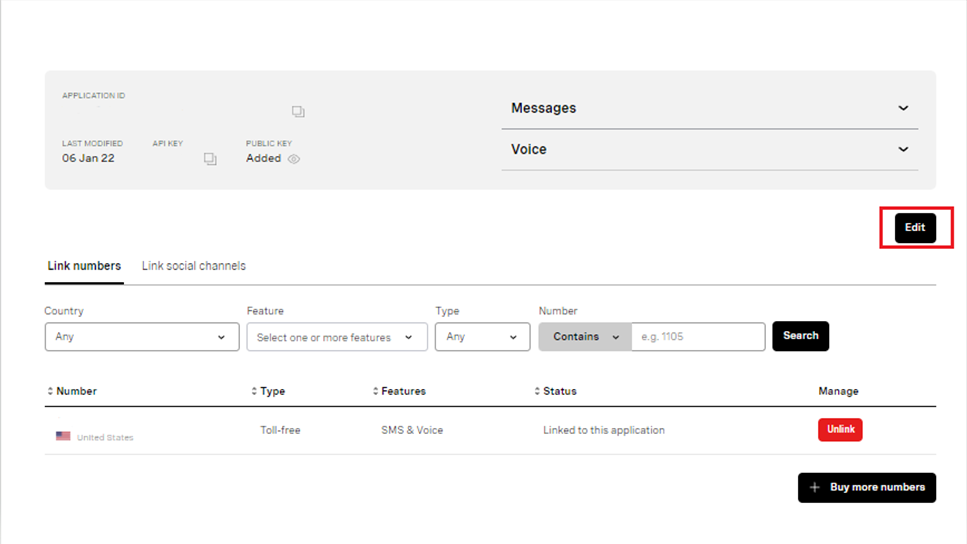Sort the table by Type column

268,391
